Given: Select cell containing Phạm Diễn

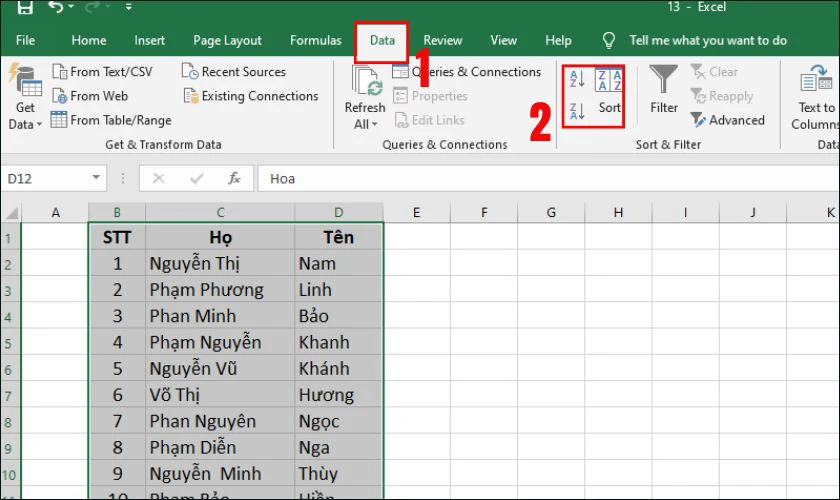Looking at the screenshot, I should 220,447.
